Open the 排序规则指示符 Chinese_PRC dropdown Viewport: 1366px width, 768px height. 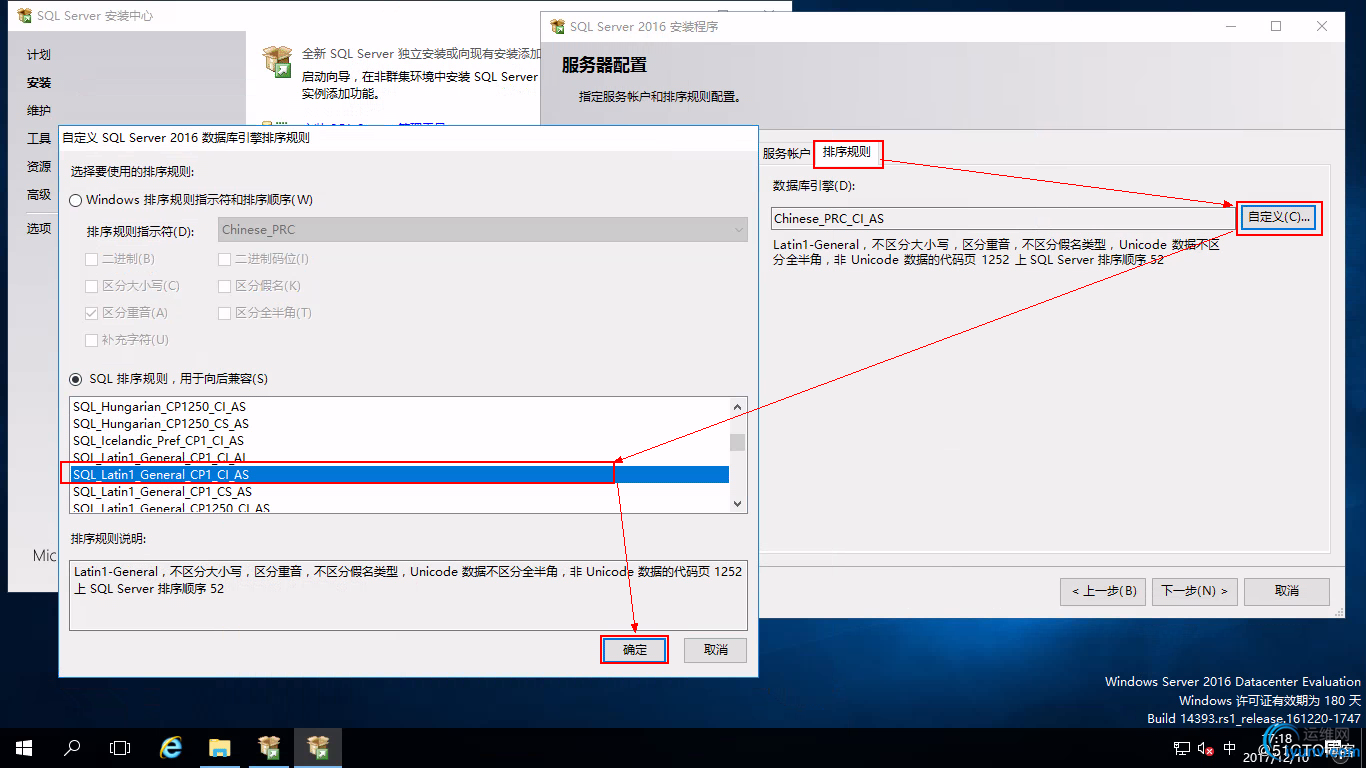click(483, 229)
